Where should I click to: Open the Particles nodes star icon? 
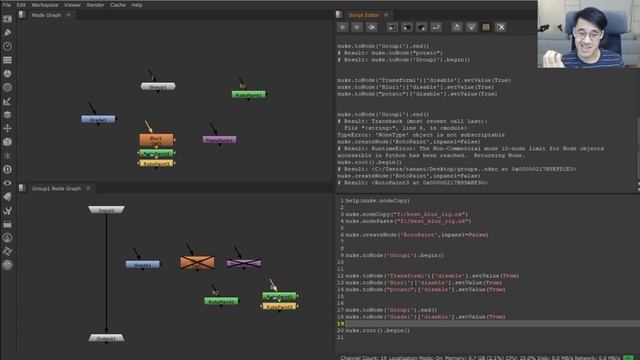7,156
